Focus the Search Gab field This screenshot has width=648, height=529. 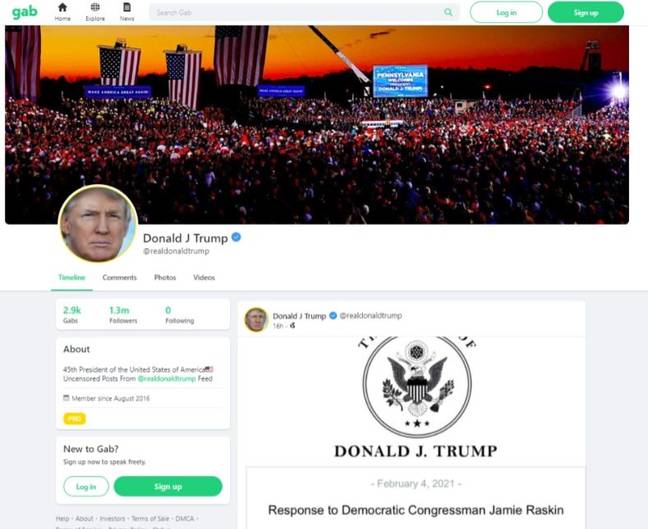pyautogui.click(x=304, y=12)
